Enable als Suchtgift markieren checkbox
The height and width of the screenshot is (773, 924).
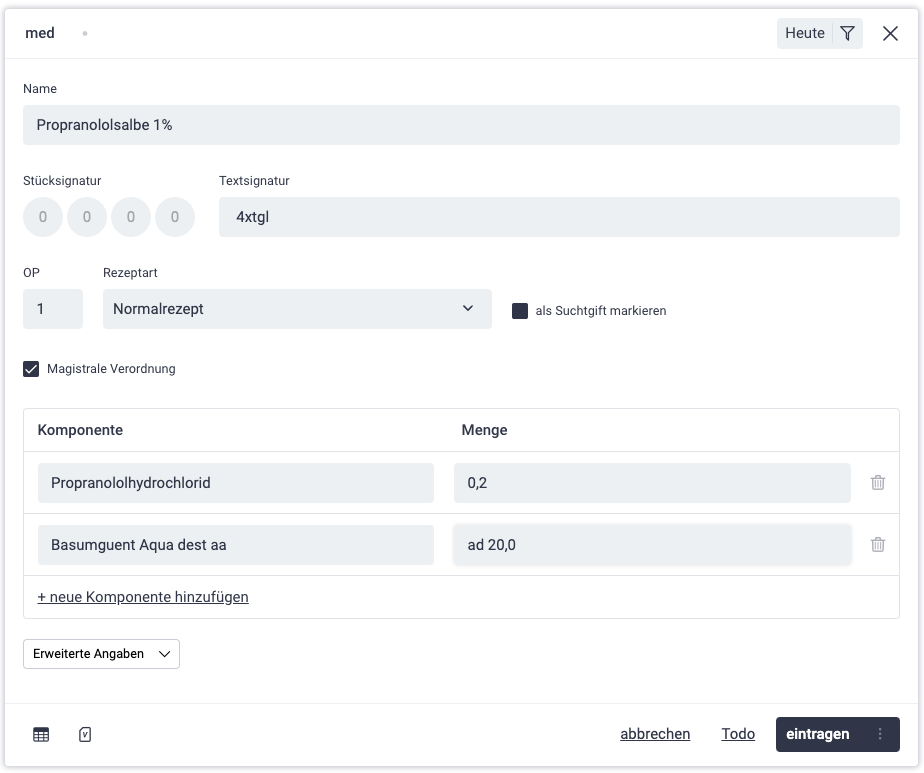point(520,311)
